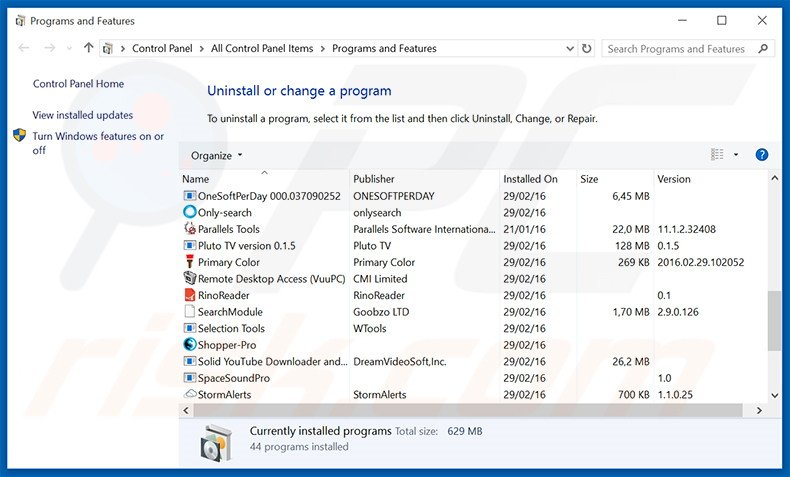Click the Primary Color brush icon
The width and height of the screenshot is (790, 477).
(x=189, y=262)
